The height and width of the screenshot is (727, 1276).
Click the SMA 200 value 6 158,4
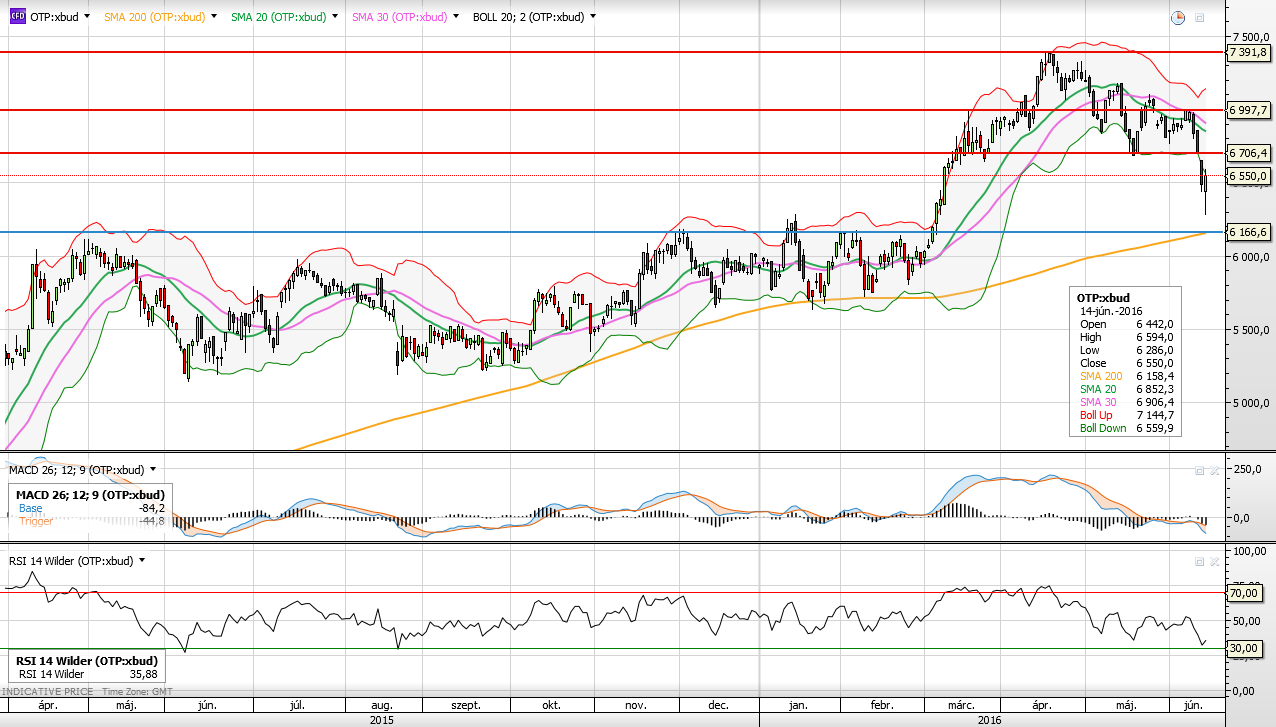[1155, 376]
